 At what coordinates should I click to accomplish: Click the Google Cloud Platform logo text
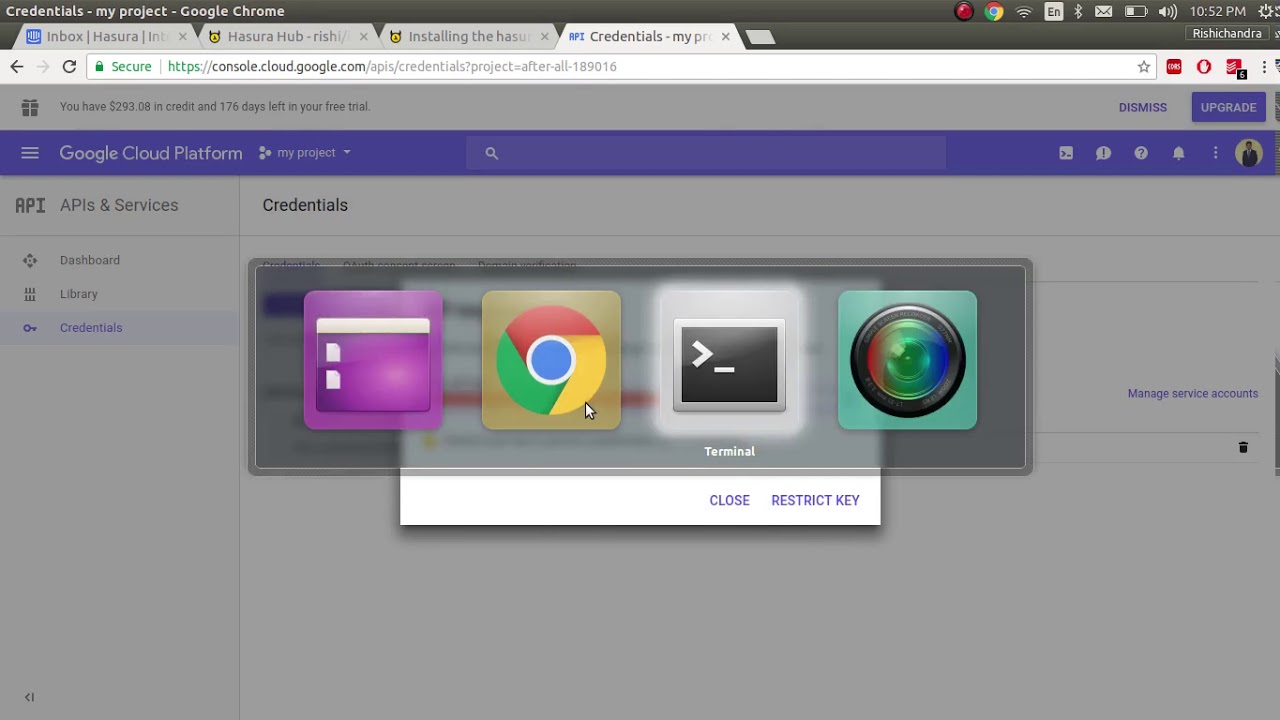coord(151,153)
